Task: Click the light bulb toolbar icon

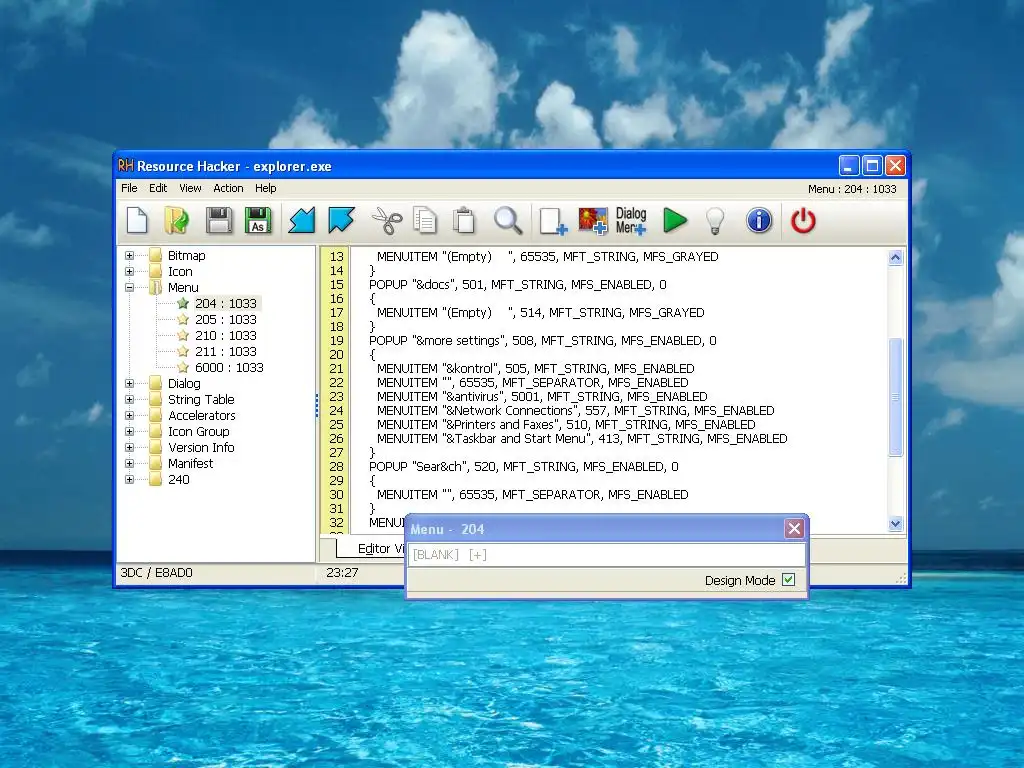Action: pos(715,221)
